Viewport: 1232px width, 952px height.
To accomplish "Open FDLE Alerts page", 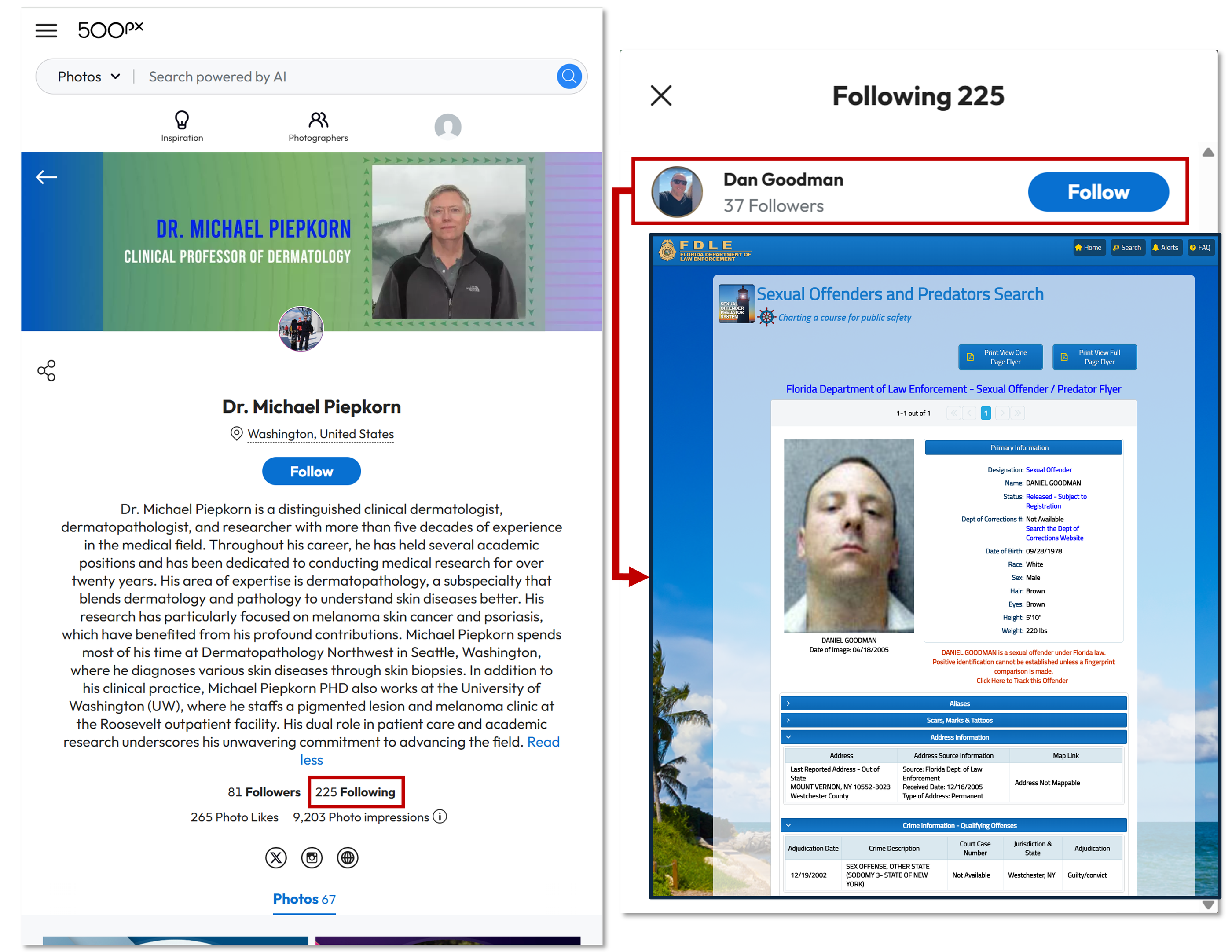I will coord(1166,248).
